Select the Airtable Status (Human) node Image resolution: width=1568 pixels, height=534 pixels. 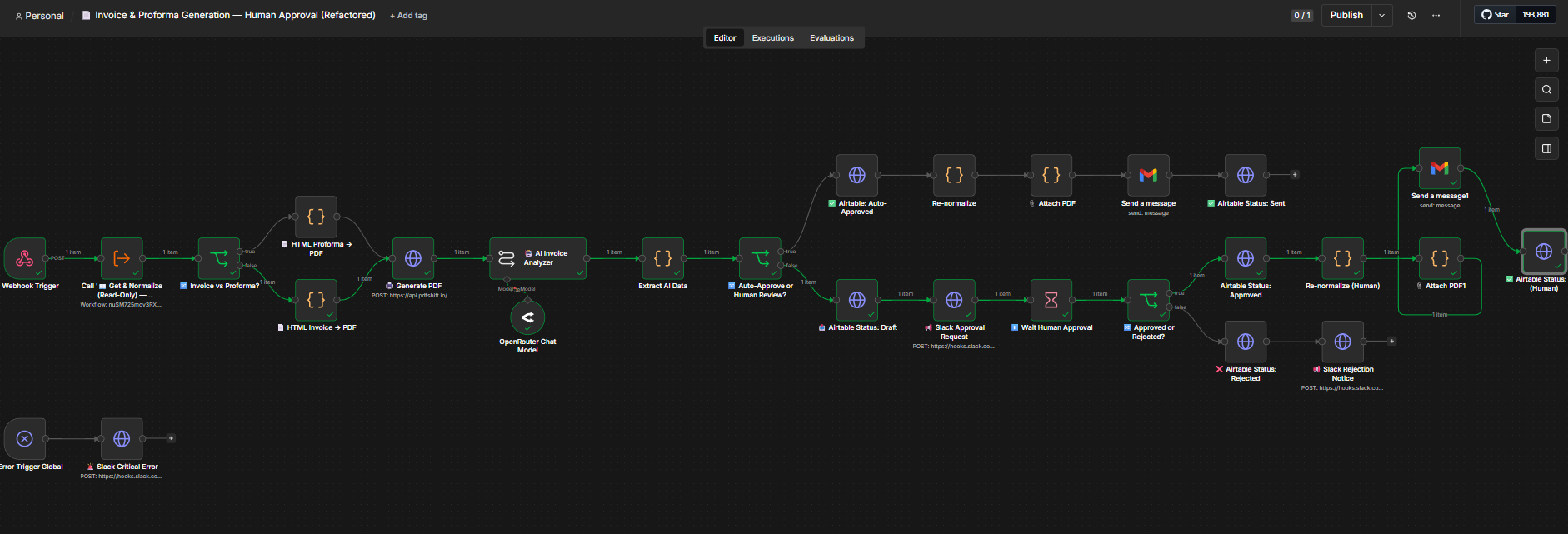coord(1544,252)
